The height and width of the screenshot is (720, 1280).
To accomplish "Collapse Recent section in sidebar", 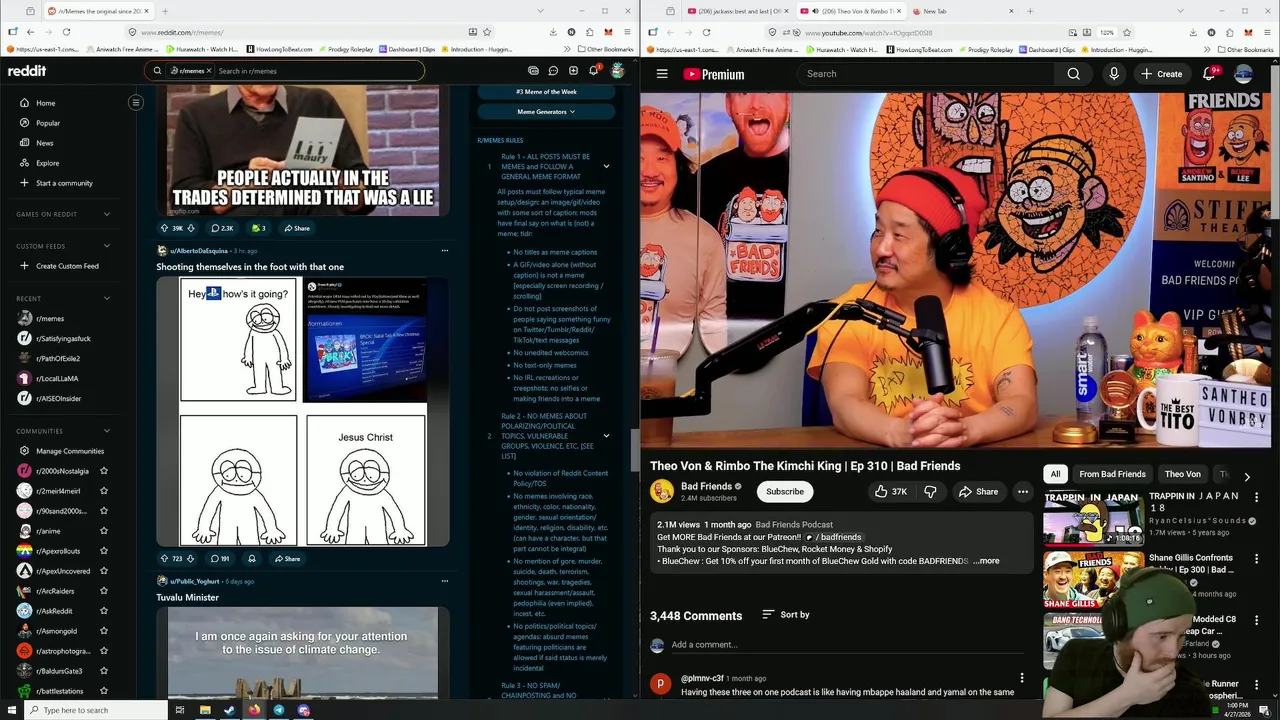I will 107,298.
